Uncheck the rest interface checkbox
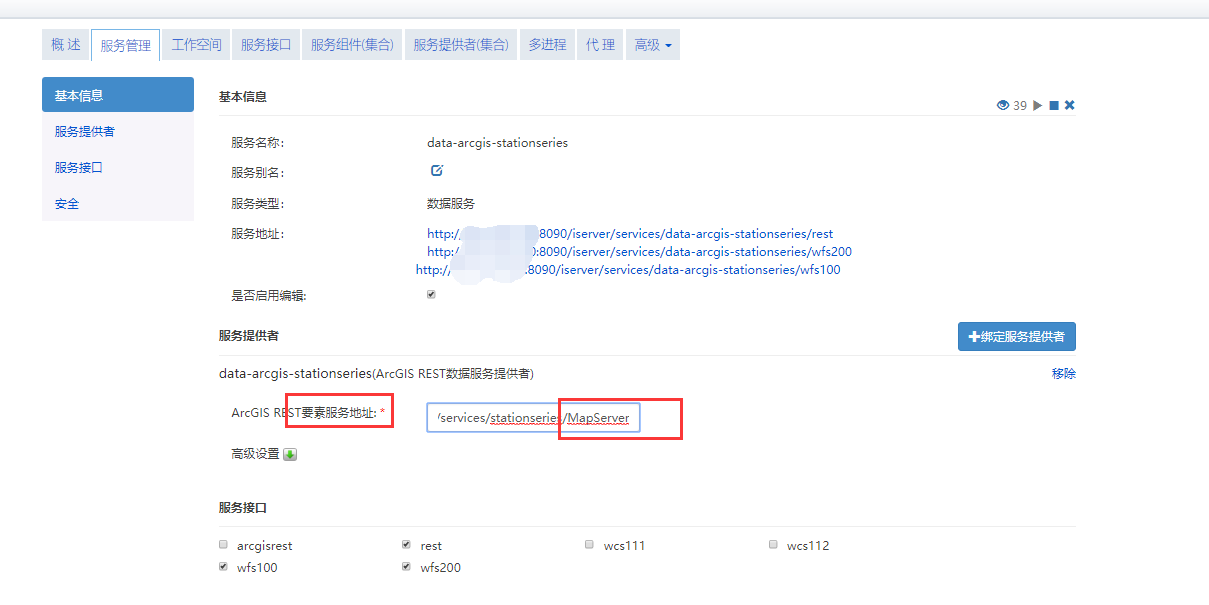1209x605 pixels. 406,544
